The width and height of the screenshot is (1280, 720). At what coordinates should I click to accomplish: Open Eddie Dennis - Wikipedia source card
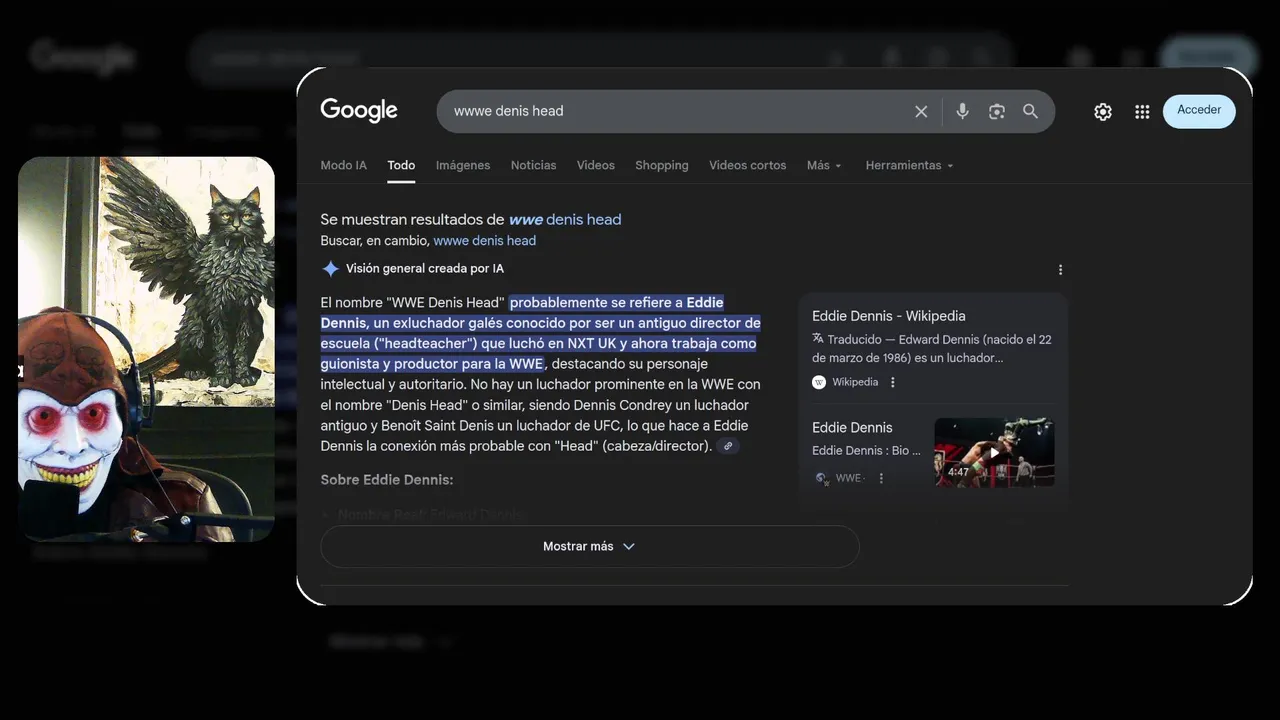pos(933,348)
